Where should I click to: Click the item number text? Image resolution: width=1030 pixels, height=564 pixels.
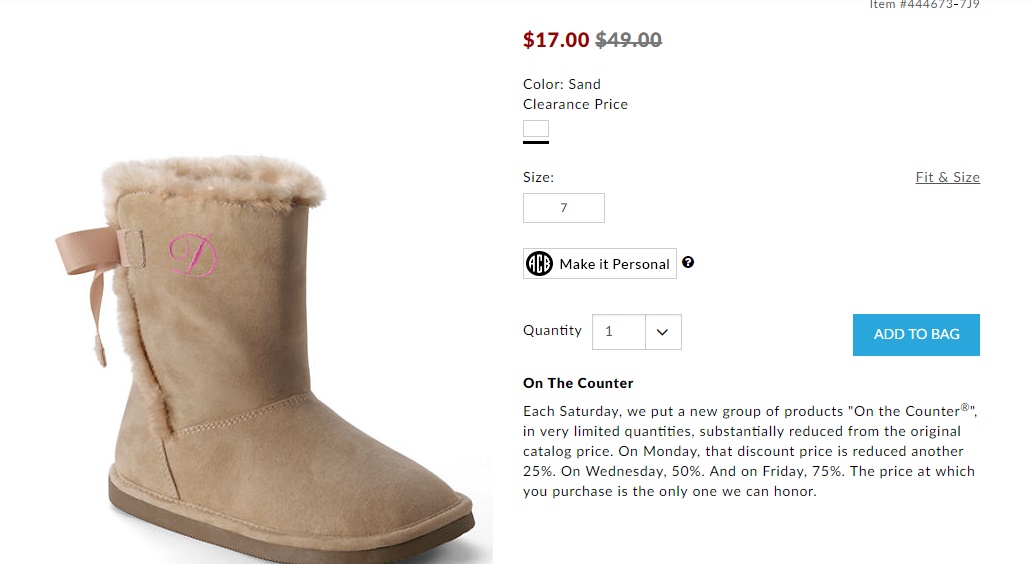(x=923, y=5)
